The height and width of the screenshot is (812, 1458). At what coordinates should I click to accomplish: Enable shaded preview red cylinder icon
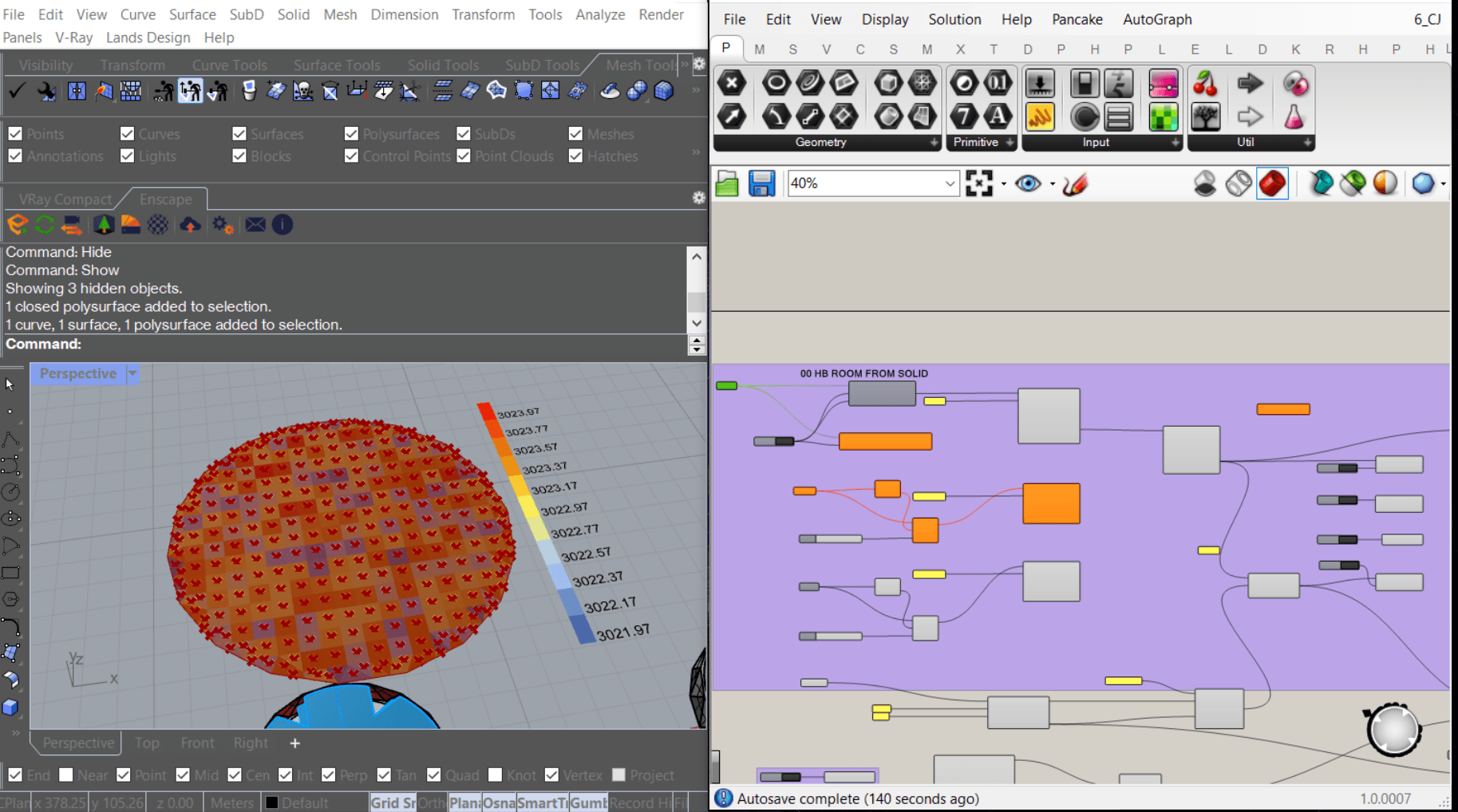(x=1272, y=183)
